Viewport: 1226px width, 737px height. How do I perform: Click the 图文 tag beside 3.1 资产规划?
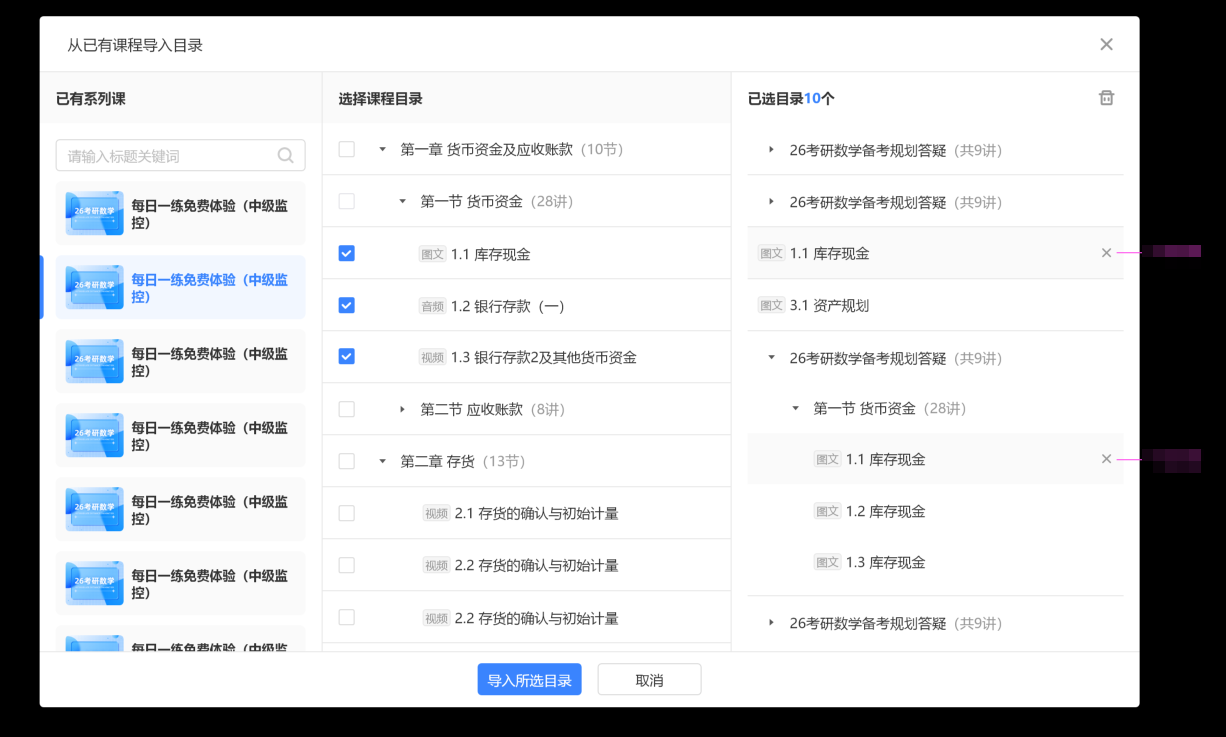[x=771, y=306]
